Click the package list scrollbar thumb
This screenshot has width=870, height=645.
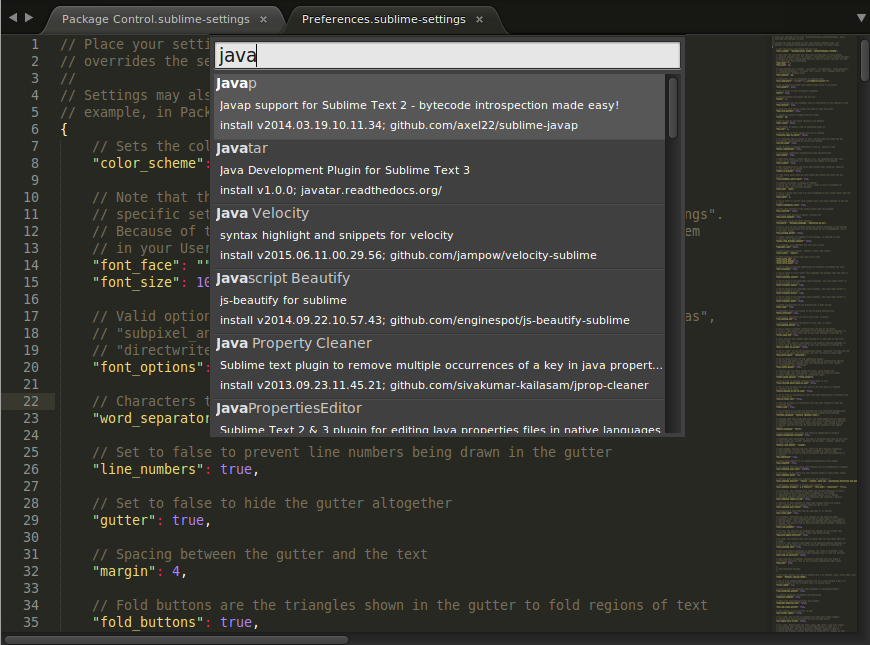pos(672,108)
